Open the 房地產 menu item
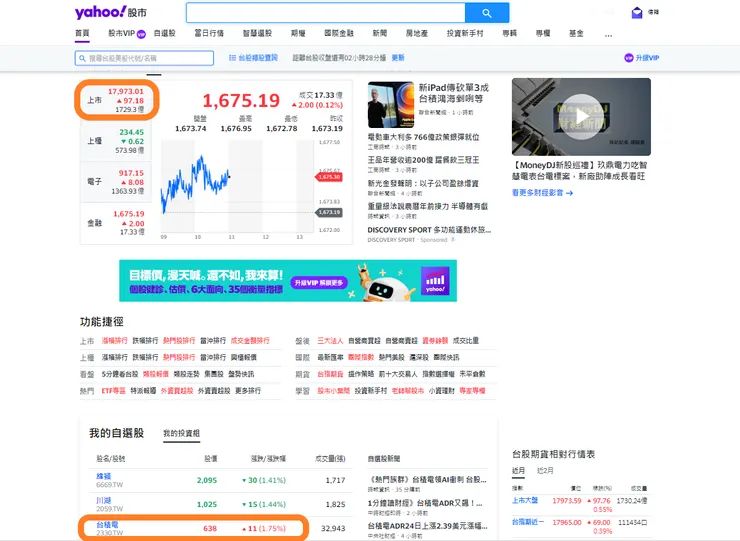Viewport: 740px width, 541px height. [x=417, y=33]
